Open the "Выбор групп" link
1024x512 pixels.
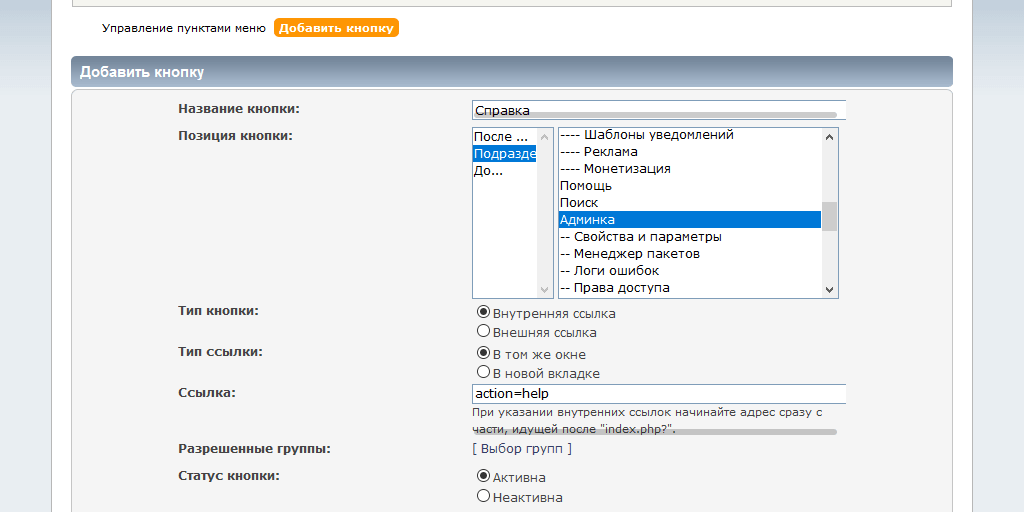pos(522,449)
